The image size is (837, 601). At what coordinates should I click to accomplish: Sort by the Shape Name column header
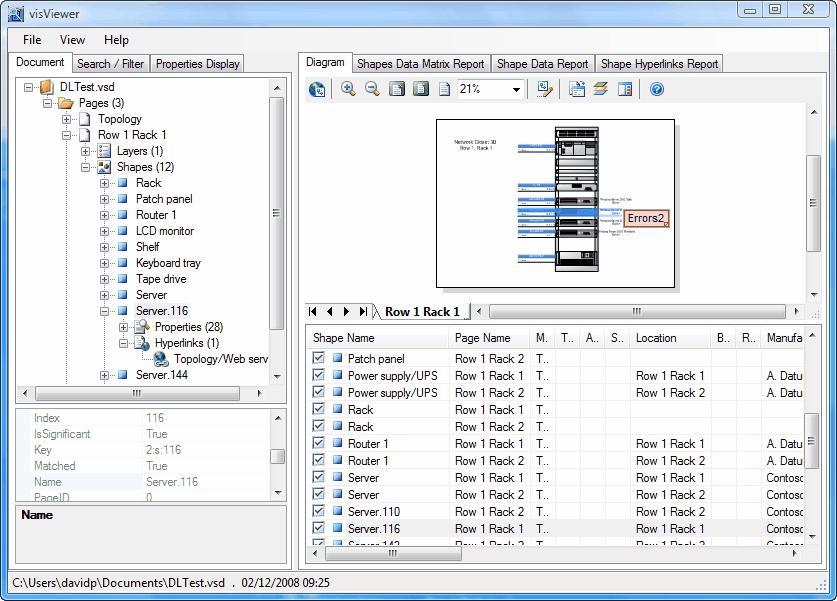(378, 338)
